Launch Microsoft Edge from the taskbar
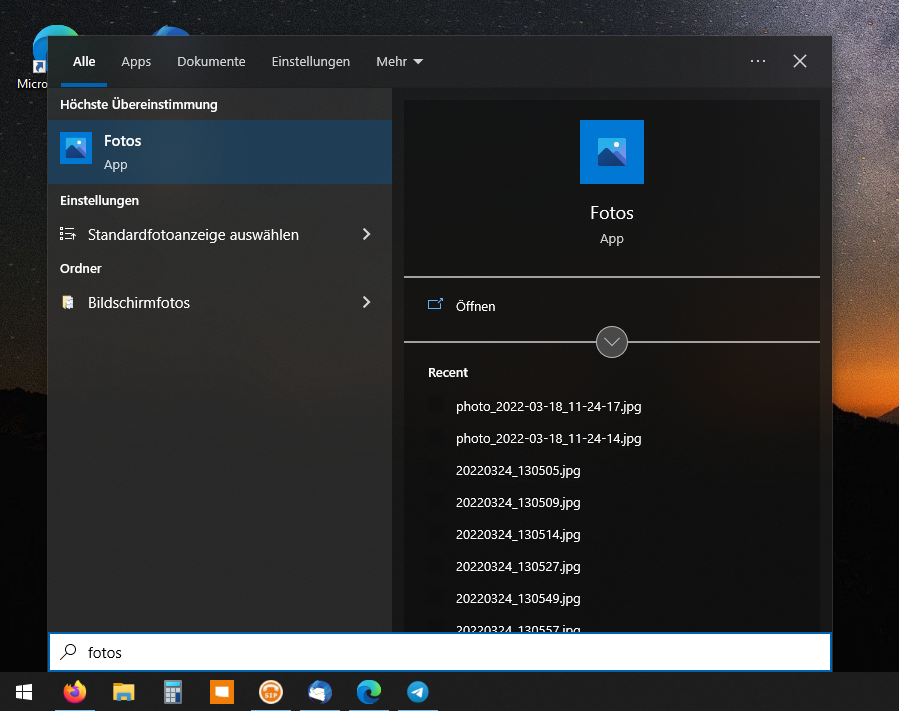This screenshot has height=711, width=899. 369,692
